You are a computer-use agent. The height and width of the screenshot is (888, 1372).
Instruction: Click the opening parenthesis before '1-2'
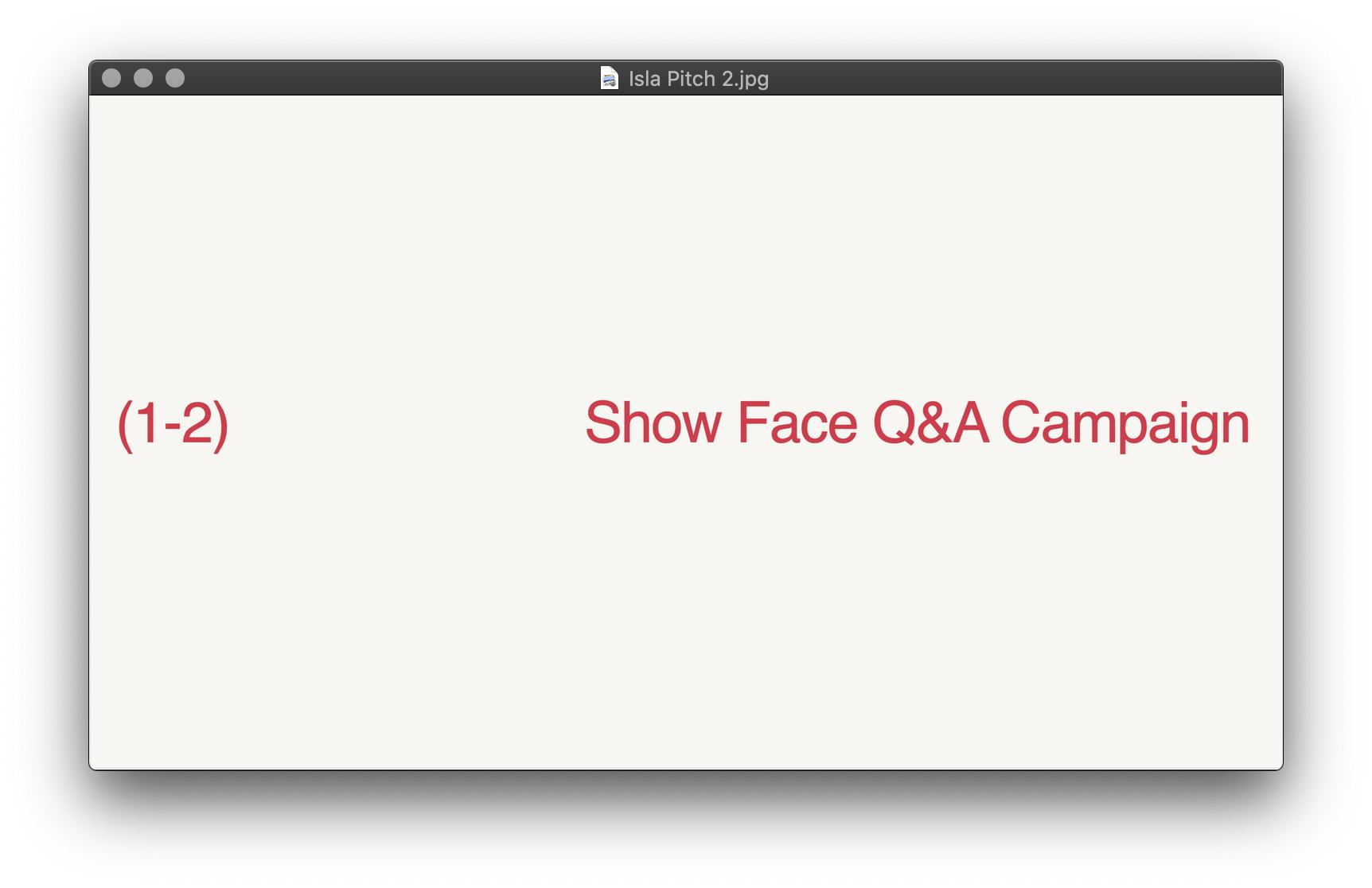point(124,426)
